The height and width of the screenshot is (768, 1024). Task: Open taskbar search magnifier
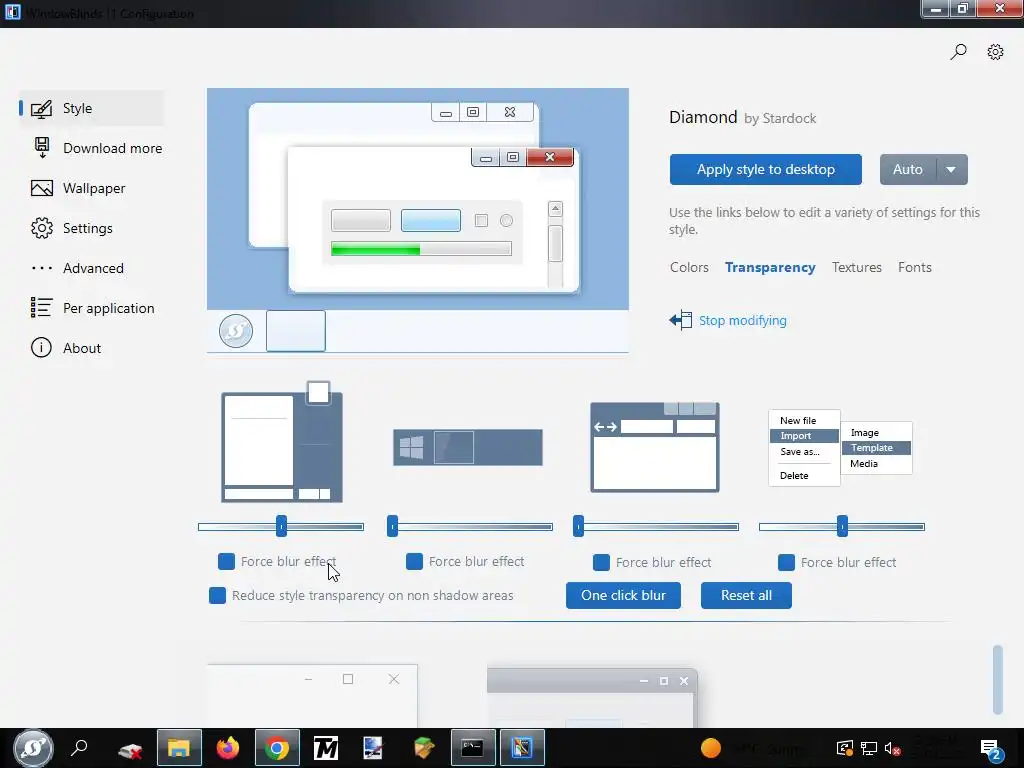[x=79, y=748]
